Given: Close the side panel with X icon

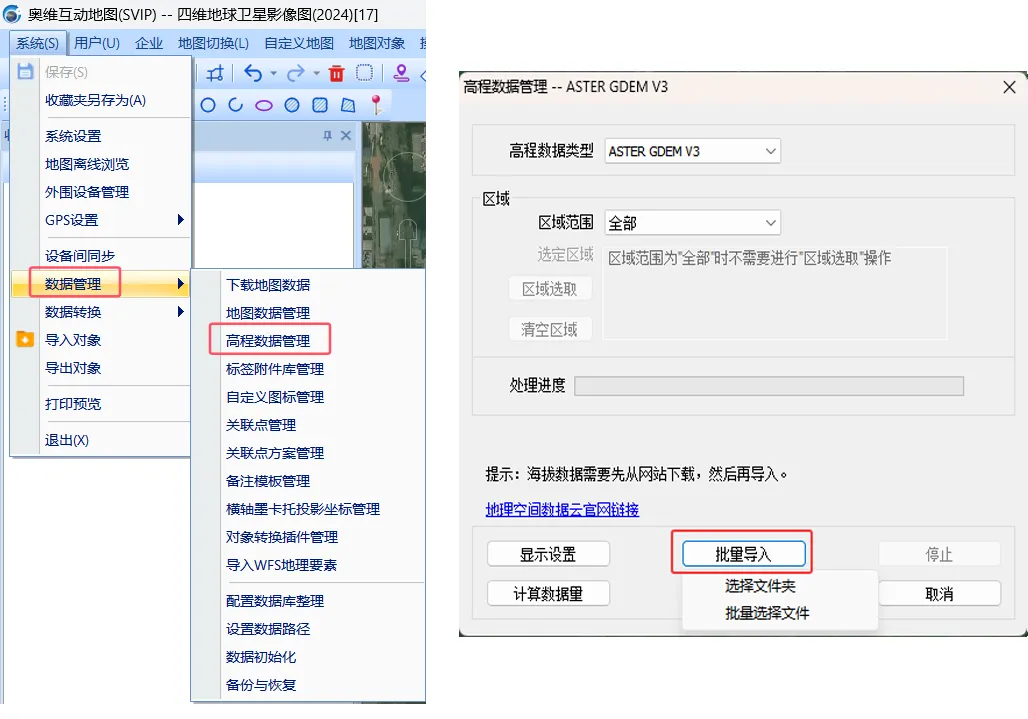Looking at the screenshot, I should click(x=346, y=136).
